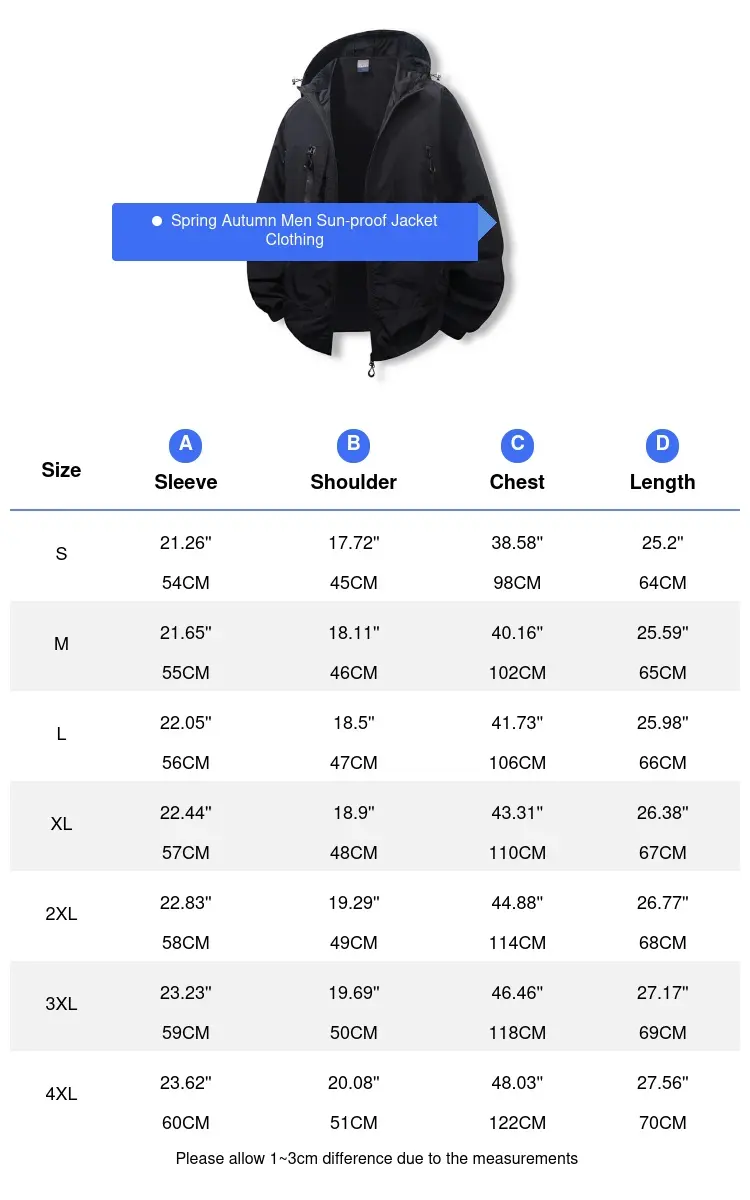Viewport: 750px width, 1200px height.
Task: Click the arrow tip of the blue banner
Action: click(x=488, y=223)
